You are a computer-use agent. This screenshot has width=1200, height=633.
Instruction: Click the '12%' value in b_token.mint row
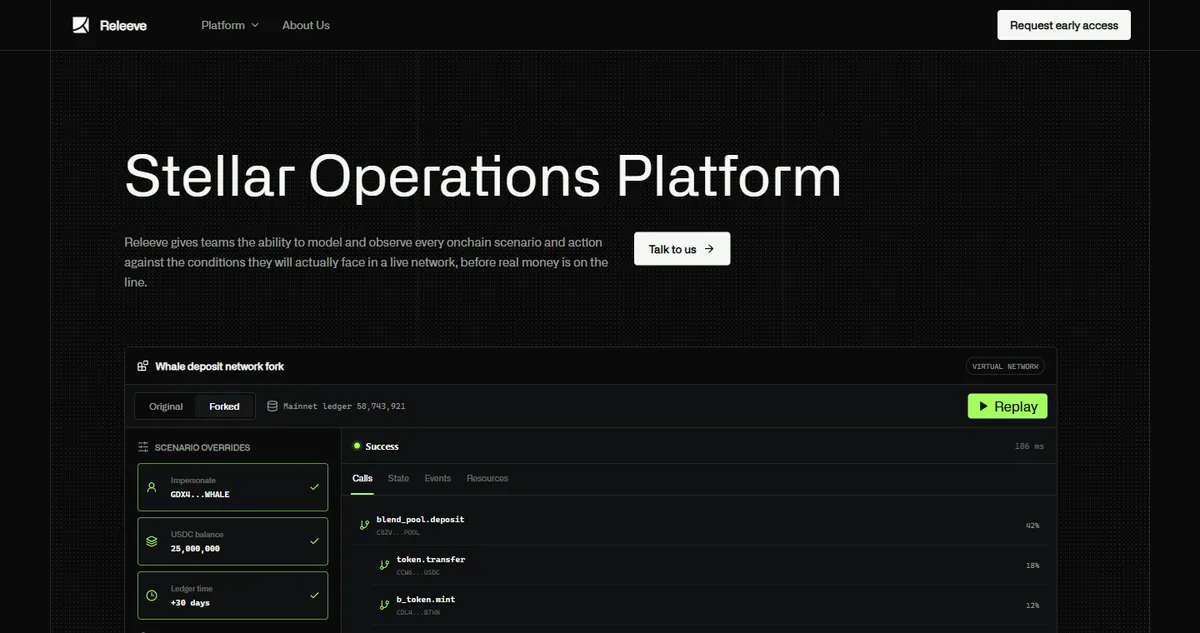click(1032, 605)
